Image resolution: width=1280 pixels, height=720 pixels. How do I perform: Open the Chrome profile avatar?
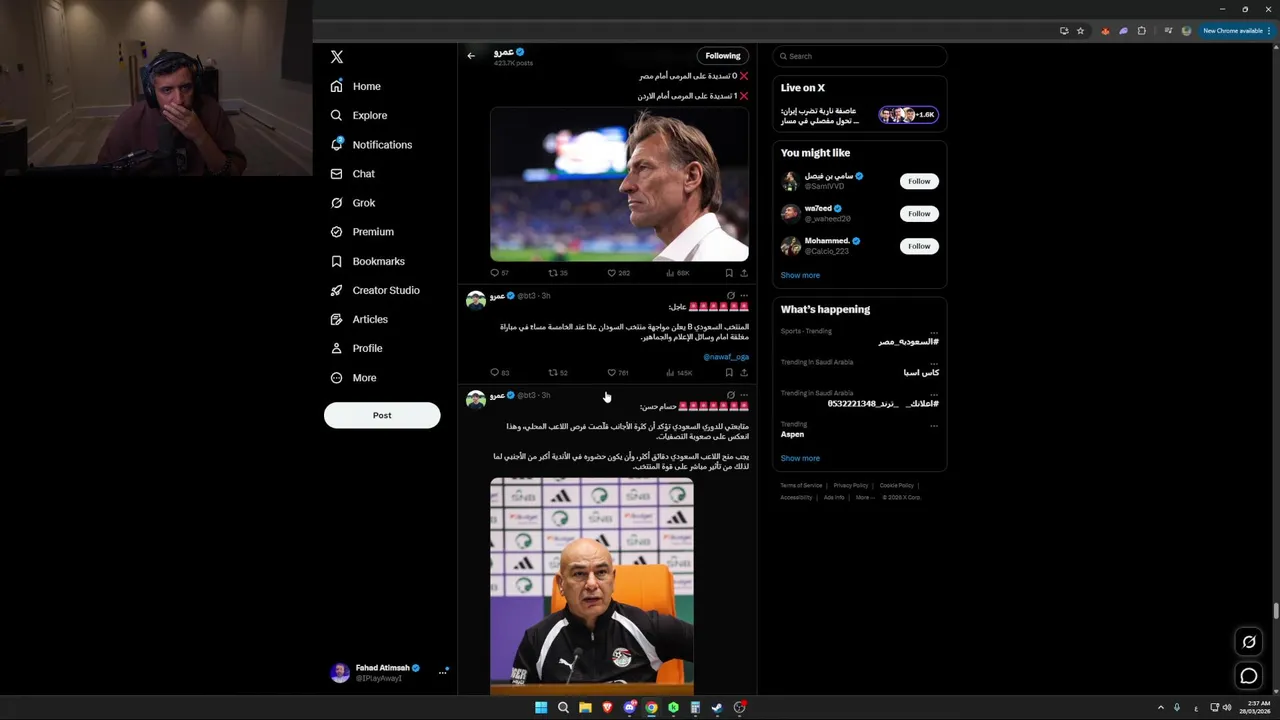click(1187, 31)
